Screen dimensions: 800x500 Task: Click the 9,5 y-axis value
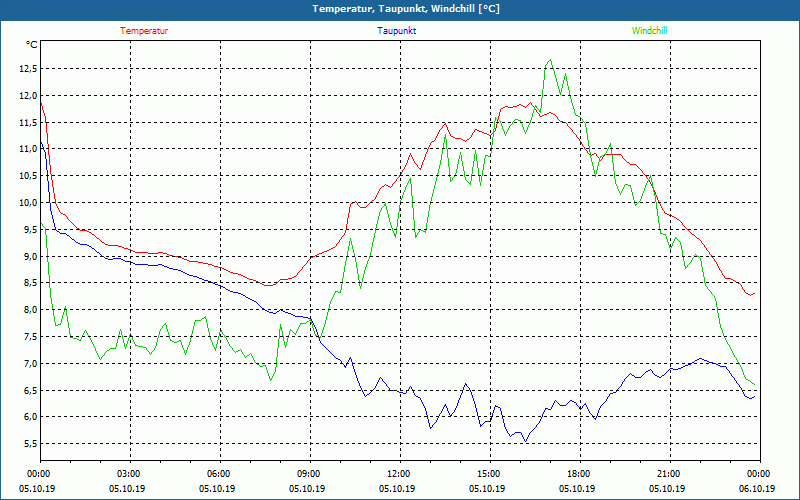31,230
